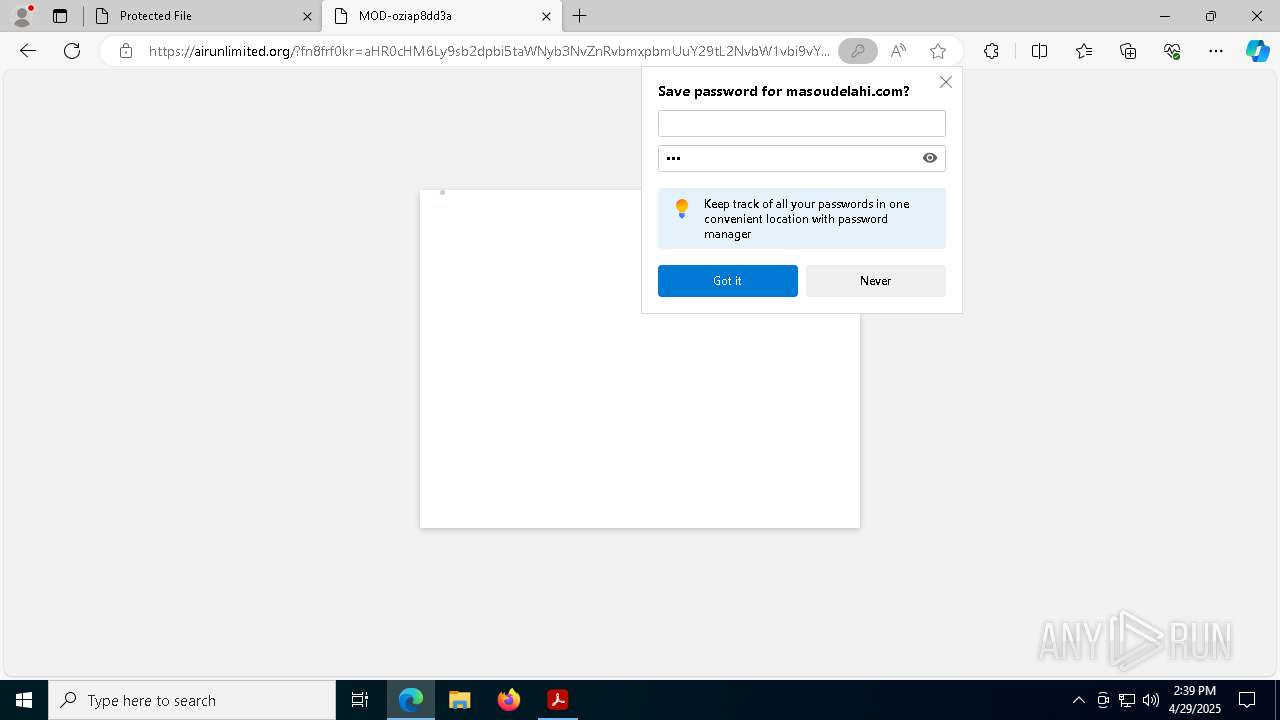1280x720 pixels.
Task: Launch Firefox from taskbar
Action: 509,700
